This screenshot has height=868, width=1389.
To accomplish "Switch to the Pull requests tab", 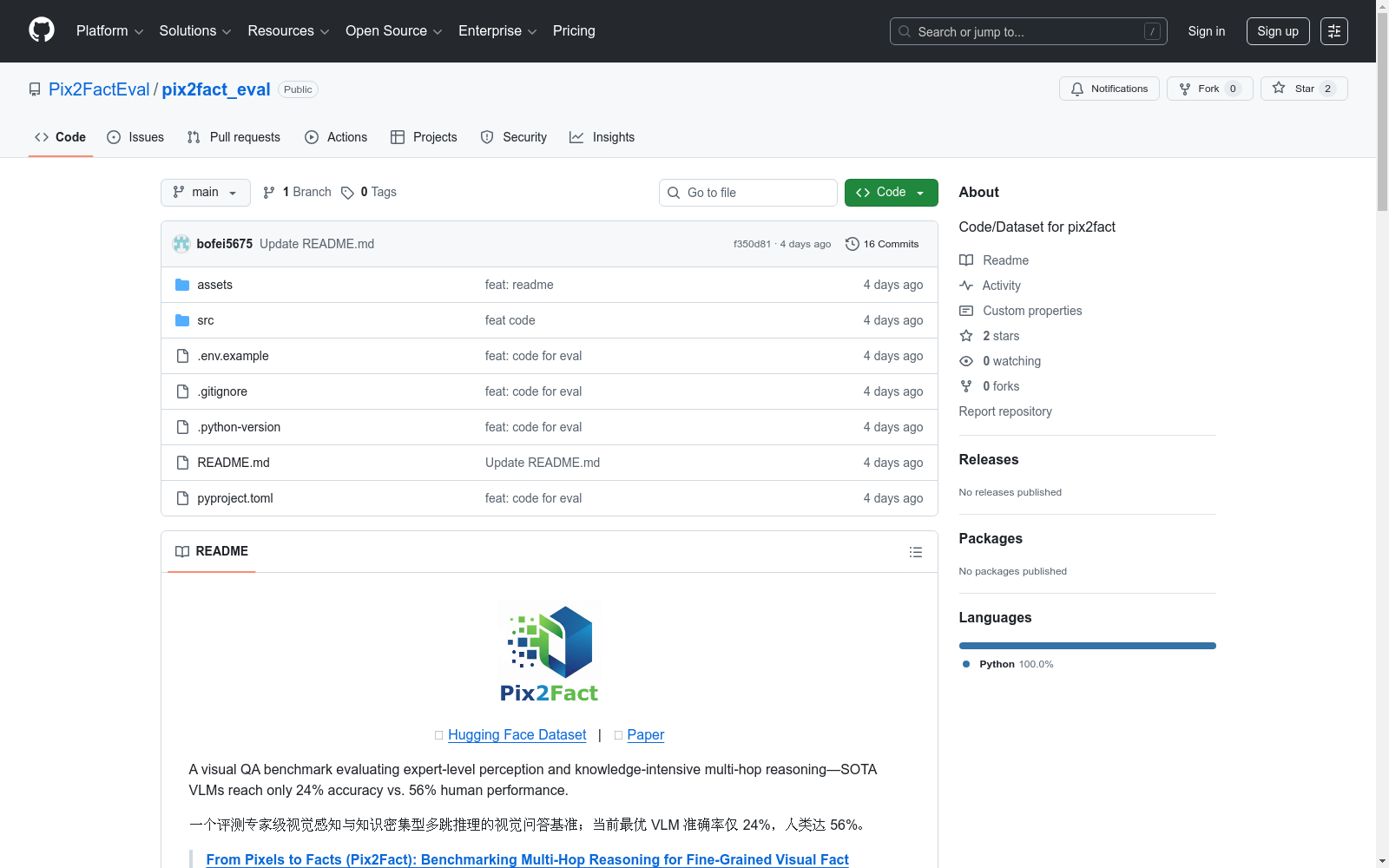I will (234, 137).
